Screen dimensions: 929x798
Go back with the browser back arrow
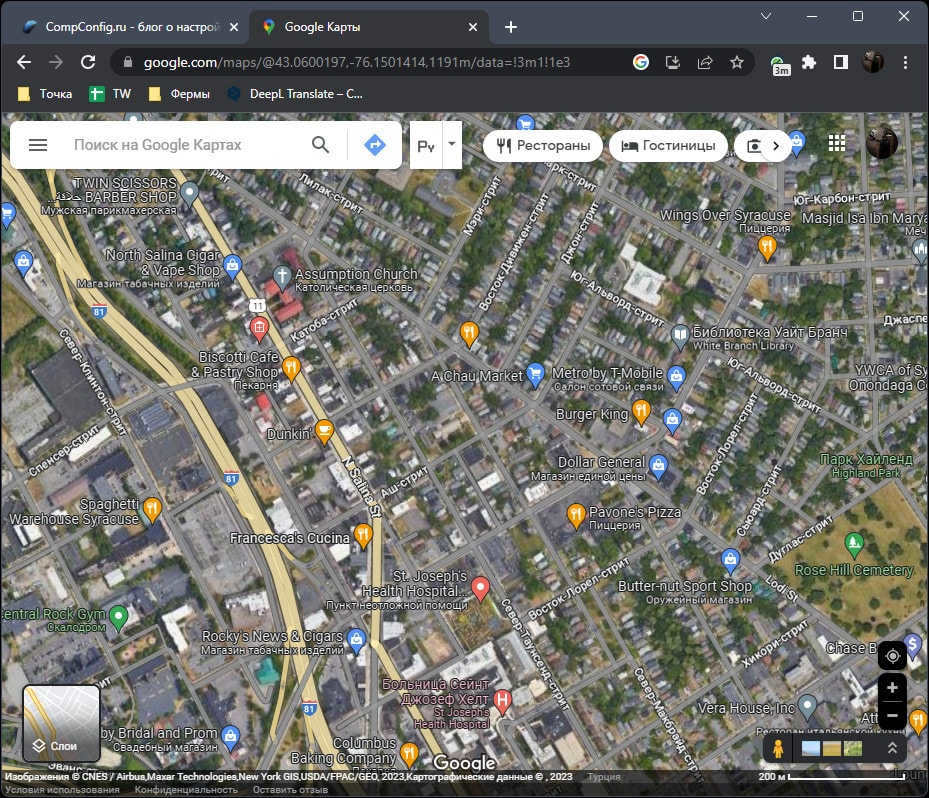(24, 62)
